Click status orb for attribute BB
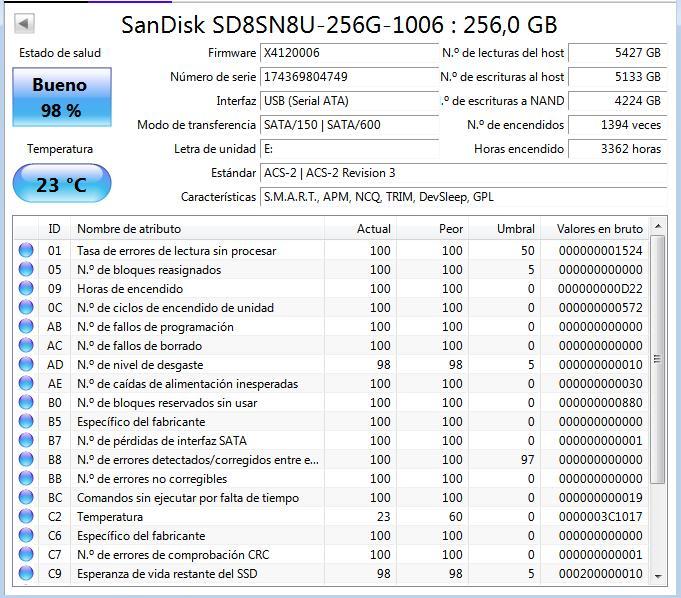The image size is (681, 598). pos(26,479)
